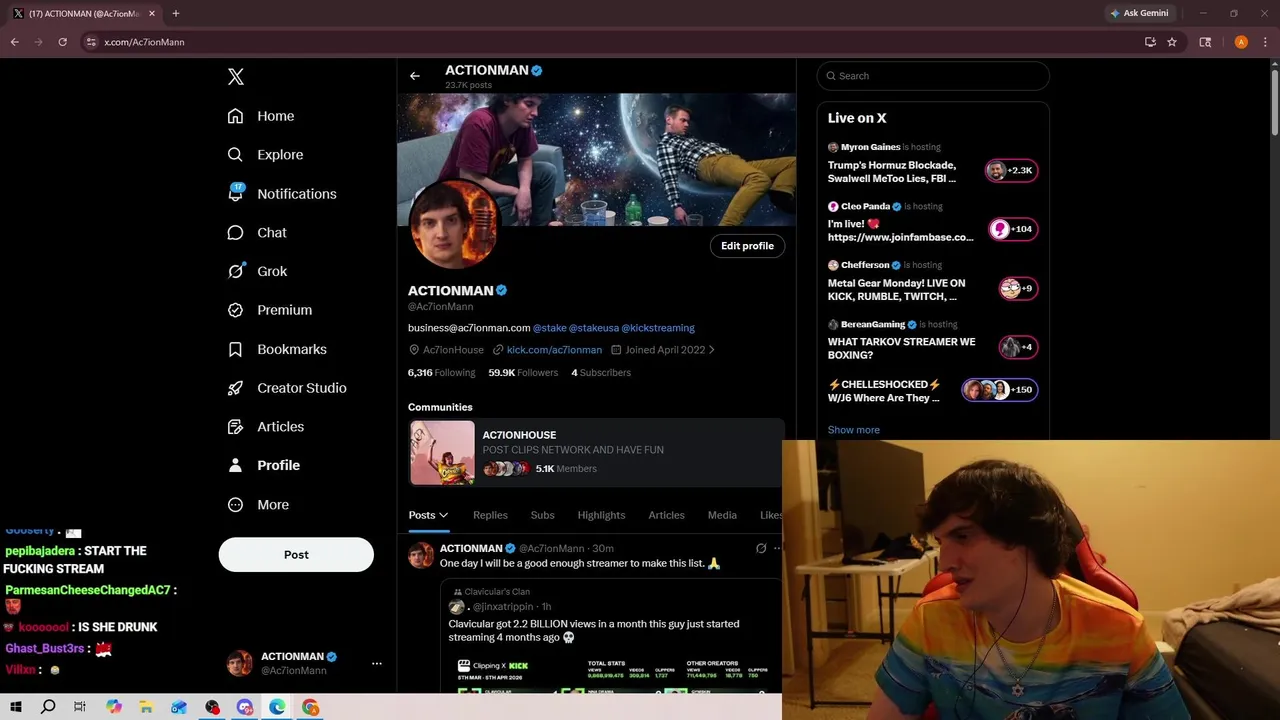Image resolution: width=1280 pixels, height=720 pixels.
Task: Click browser back arrow
Action: point(15,42)
